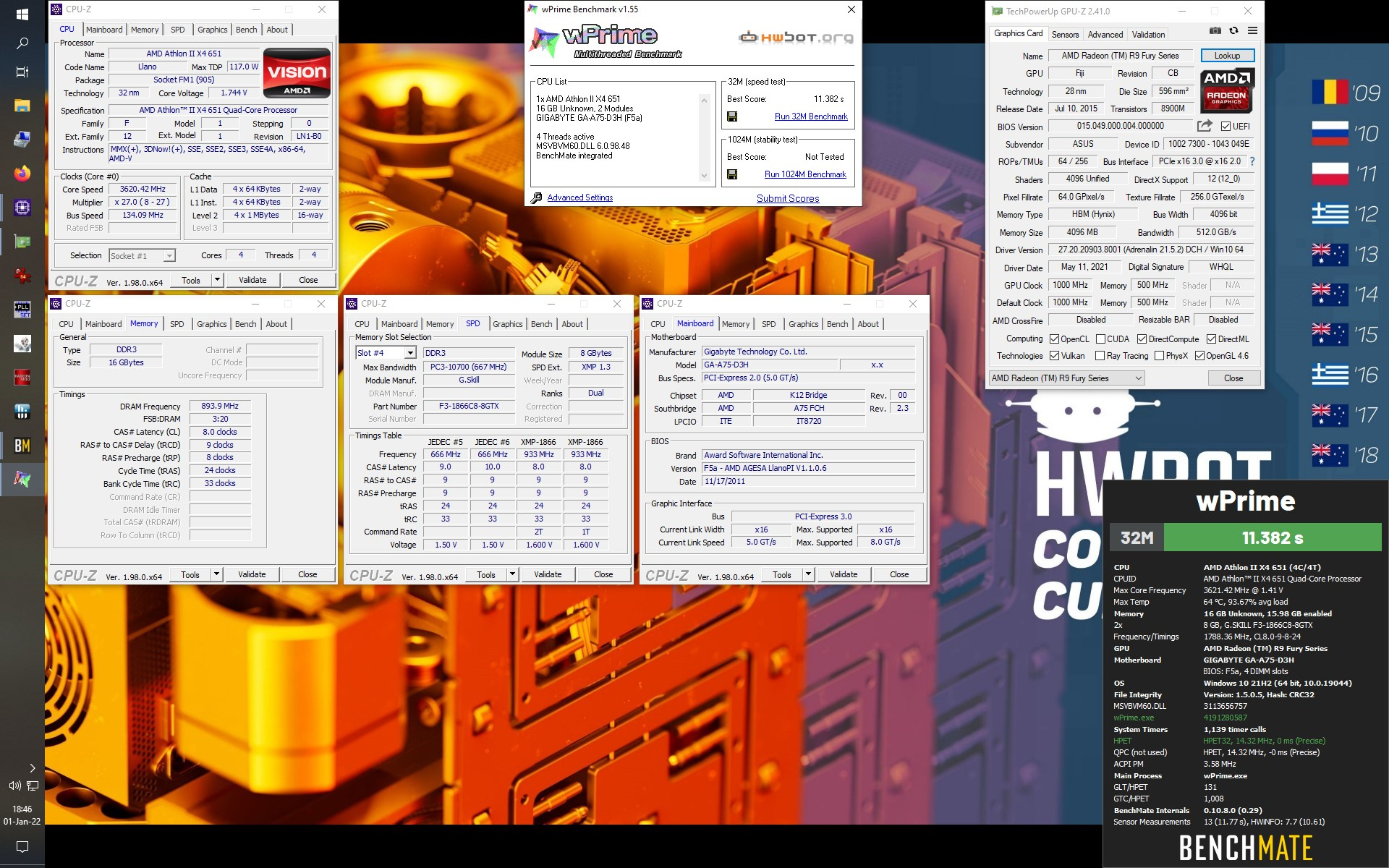The image size is (1389, 868).
Task: Open Bench tab in CPU-Z CPU window
Action: 246,30
